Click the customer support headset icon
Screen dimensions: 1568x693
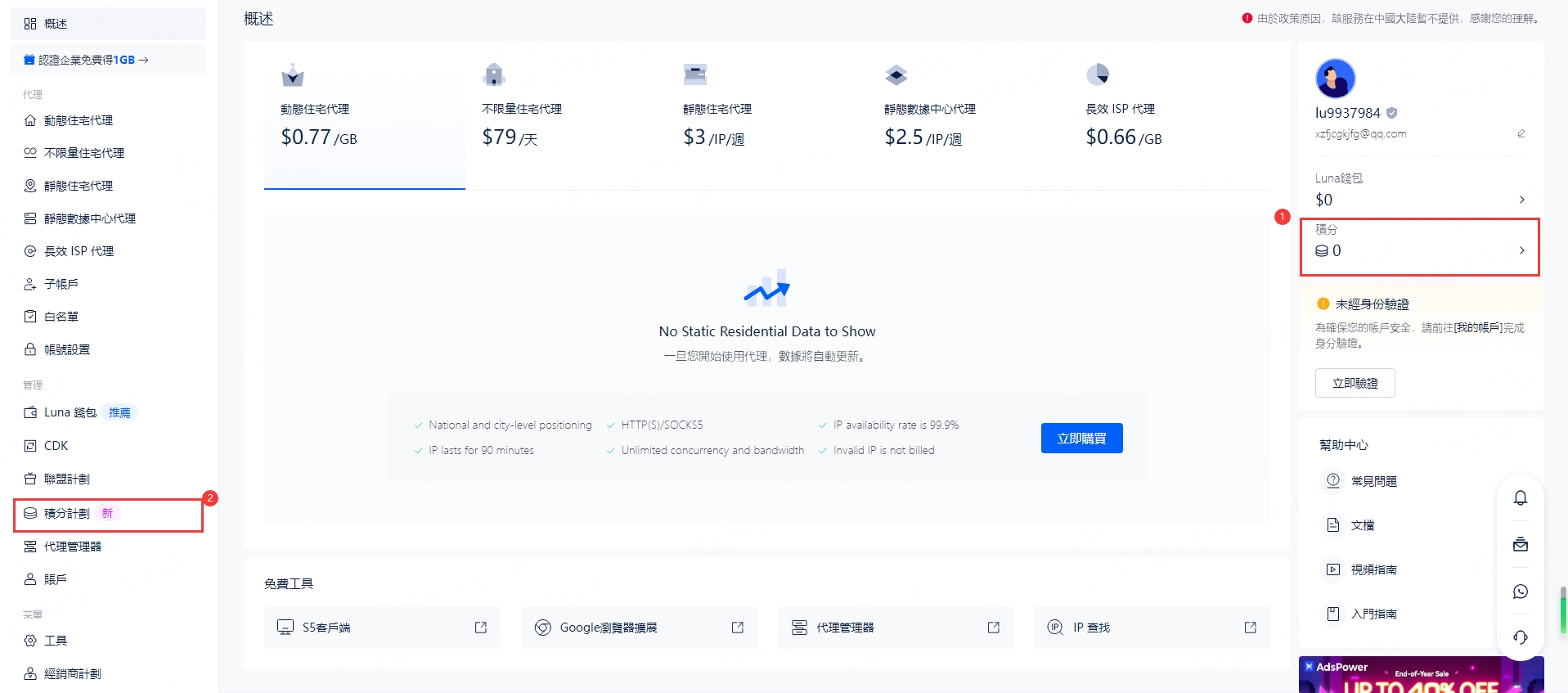[1520, 637]
